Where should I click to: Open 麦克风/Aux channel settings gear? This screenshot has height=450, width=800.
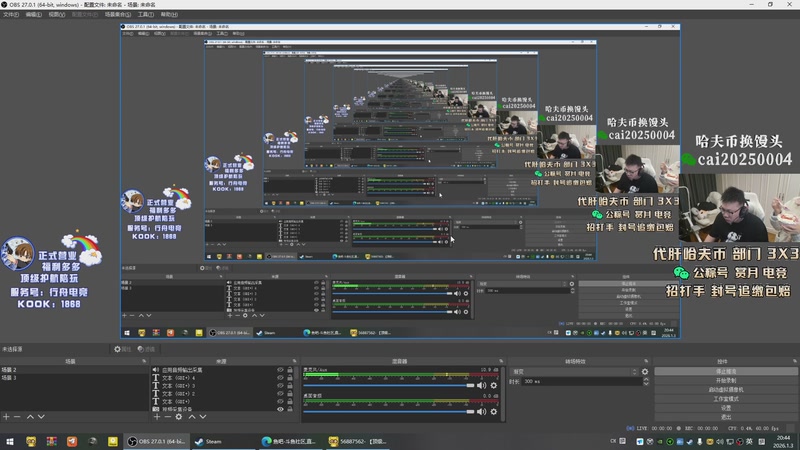[493, 385]
